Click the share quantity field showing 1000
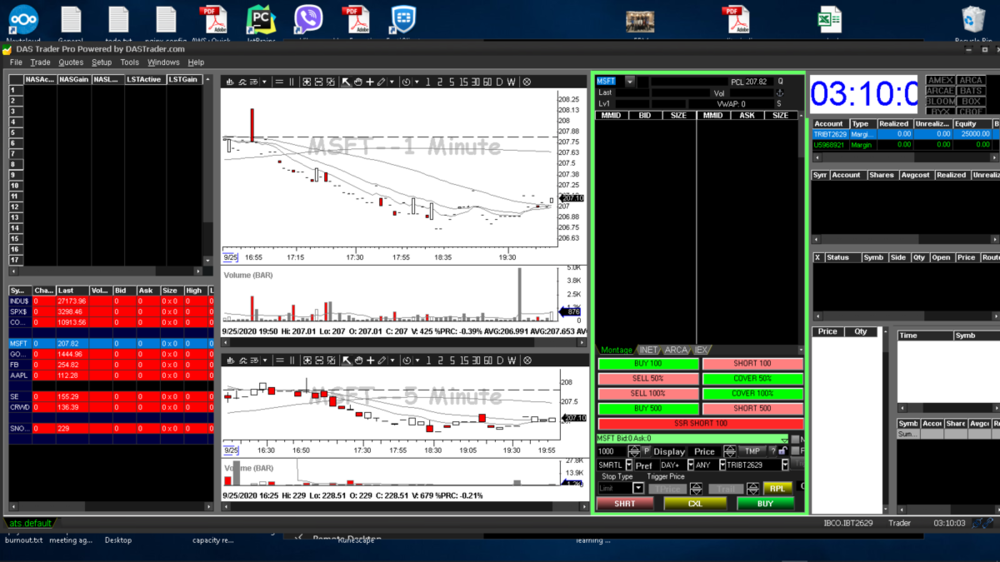The width and height of the screenshot is (1000, 562). 609,452
